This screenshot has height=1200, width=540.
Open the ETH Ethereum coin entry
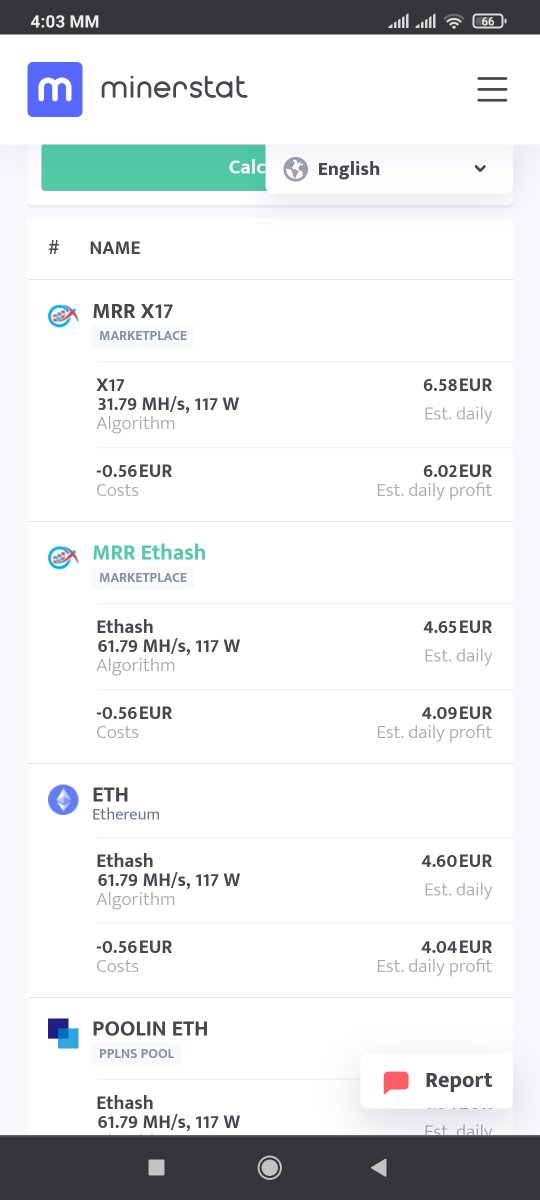click(110, 794)
